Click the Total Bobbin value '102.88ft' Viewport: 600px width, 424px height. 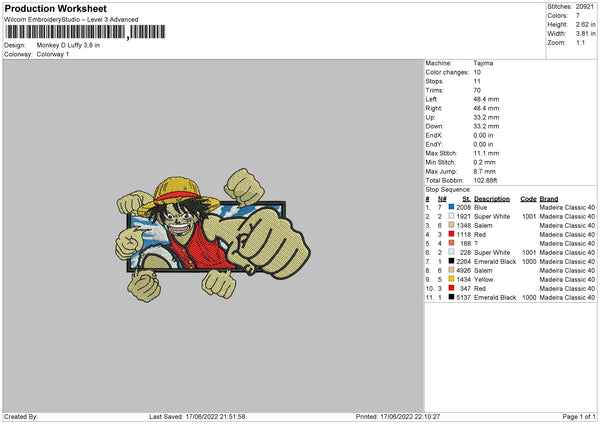point(485,180)
